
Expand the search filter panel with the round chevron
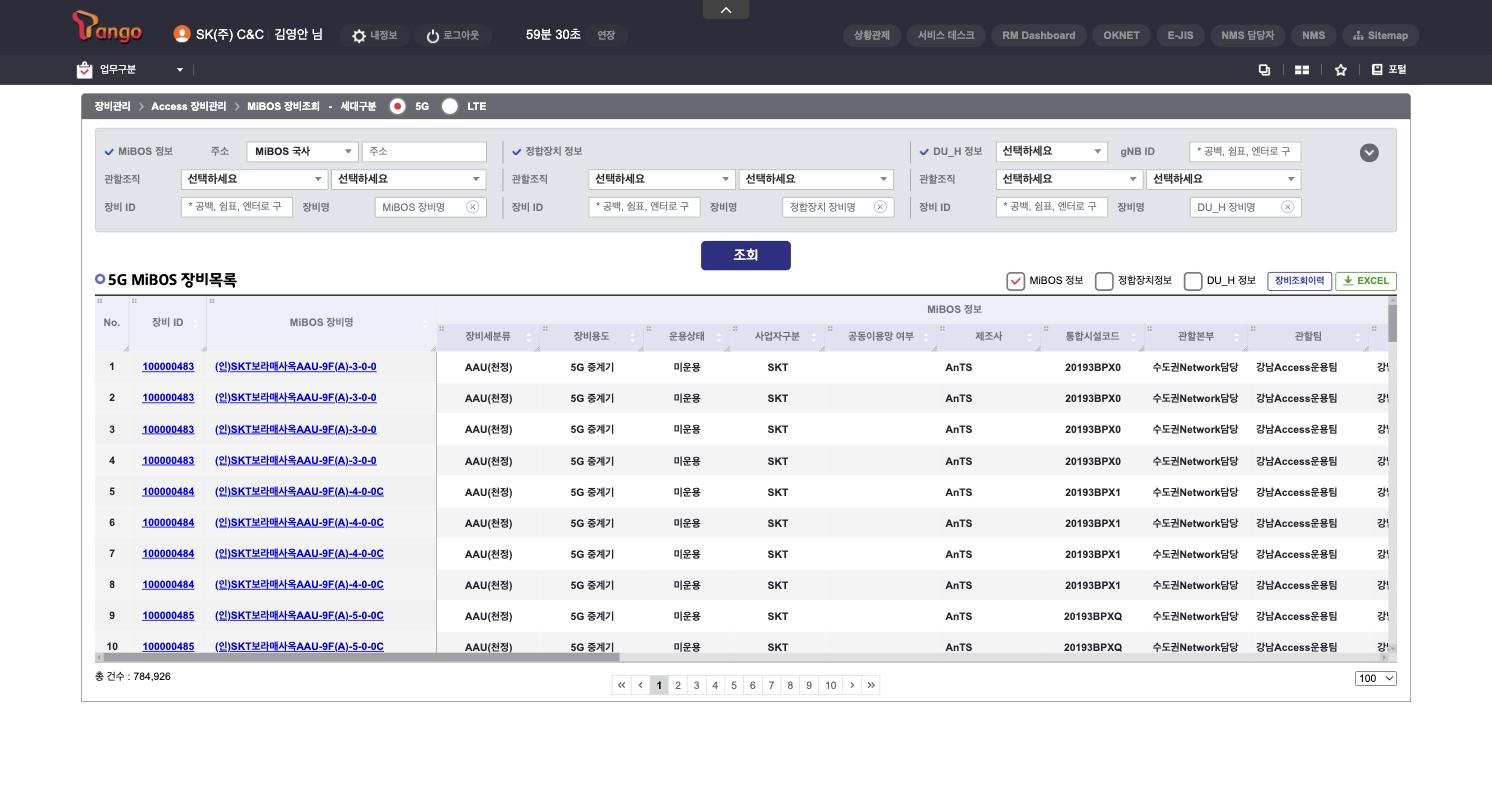(x=1369, y=152)
